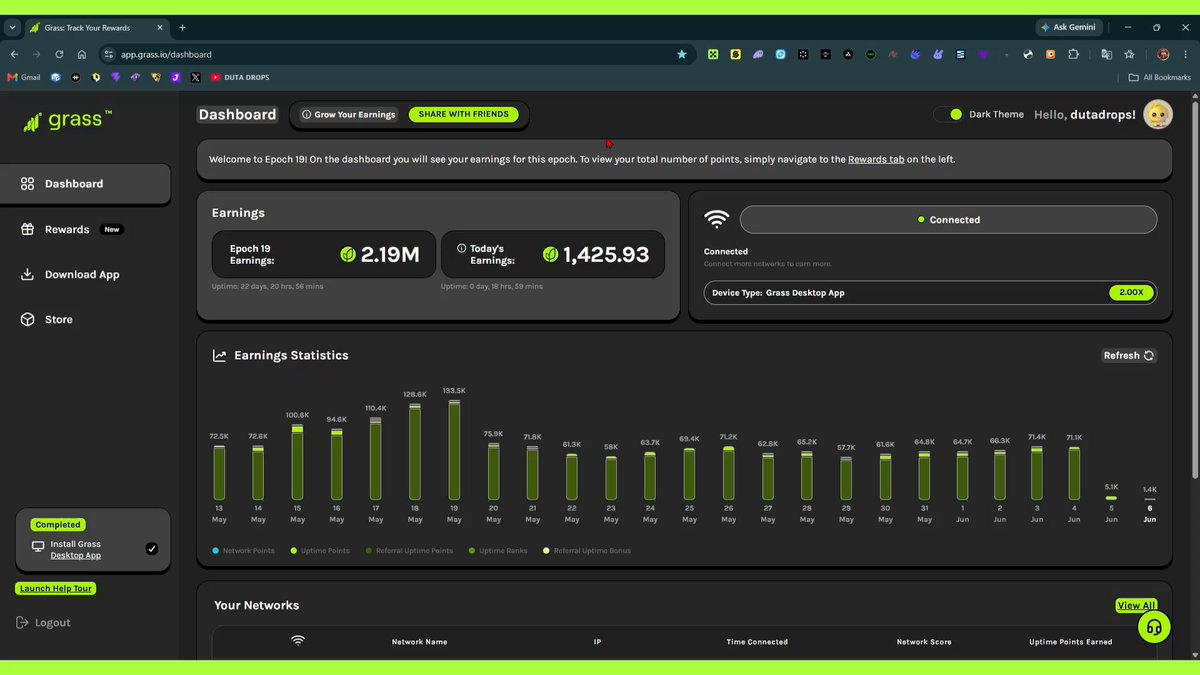Viewport: 1200px width, 675px height.
Task: Open the All Bookmarks folder
Action: 1160,77
